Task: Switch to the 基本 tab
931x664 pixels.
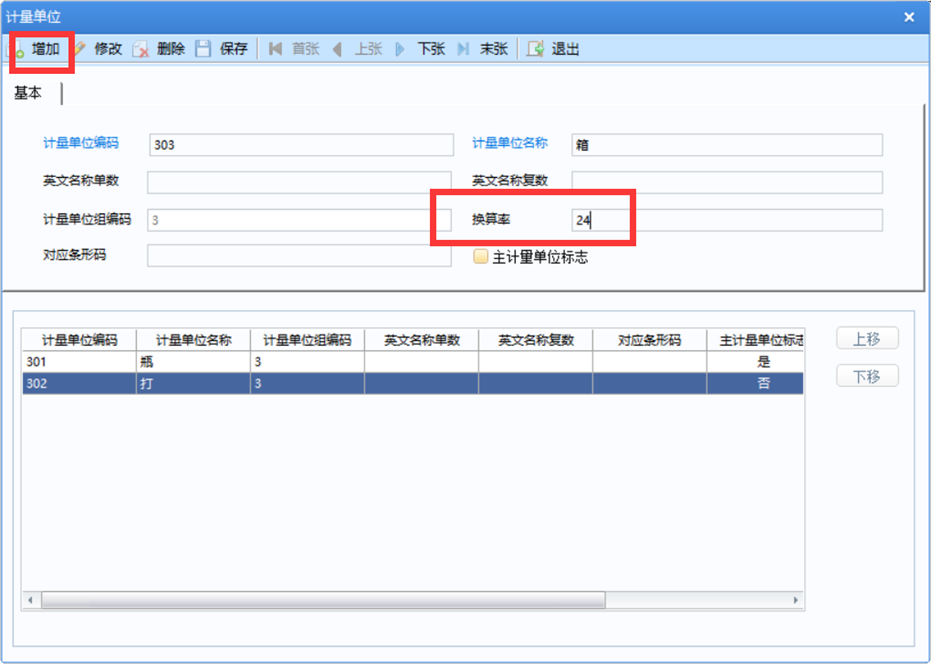Action: (x=28, y=93)
